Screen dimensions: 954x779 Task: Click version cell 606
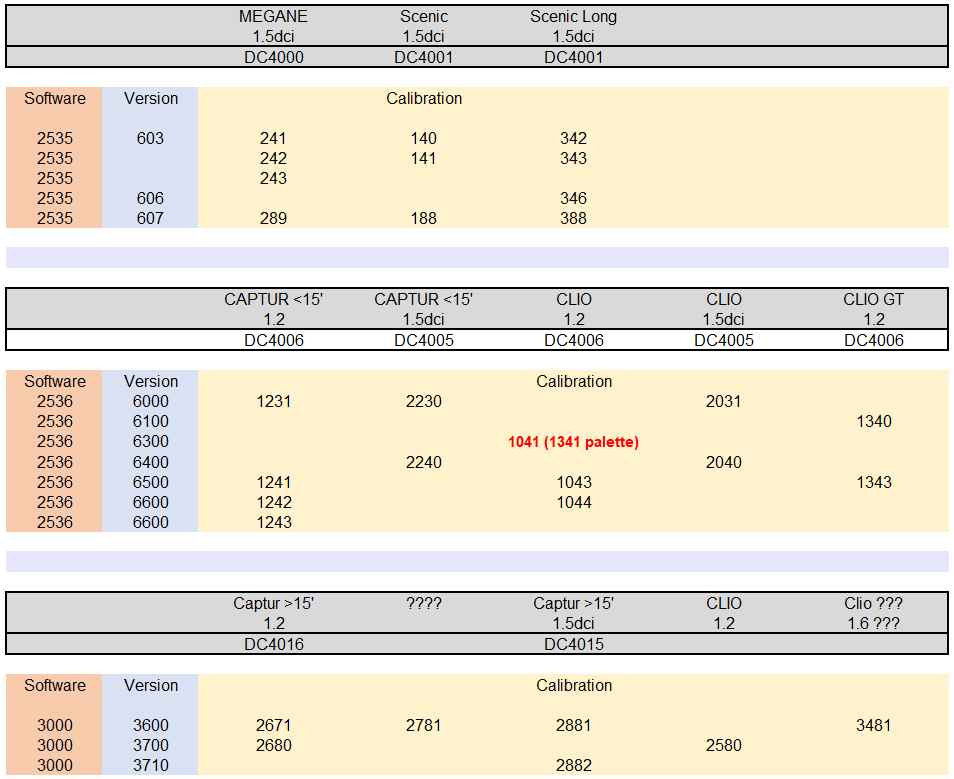point(150,198)
